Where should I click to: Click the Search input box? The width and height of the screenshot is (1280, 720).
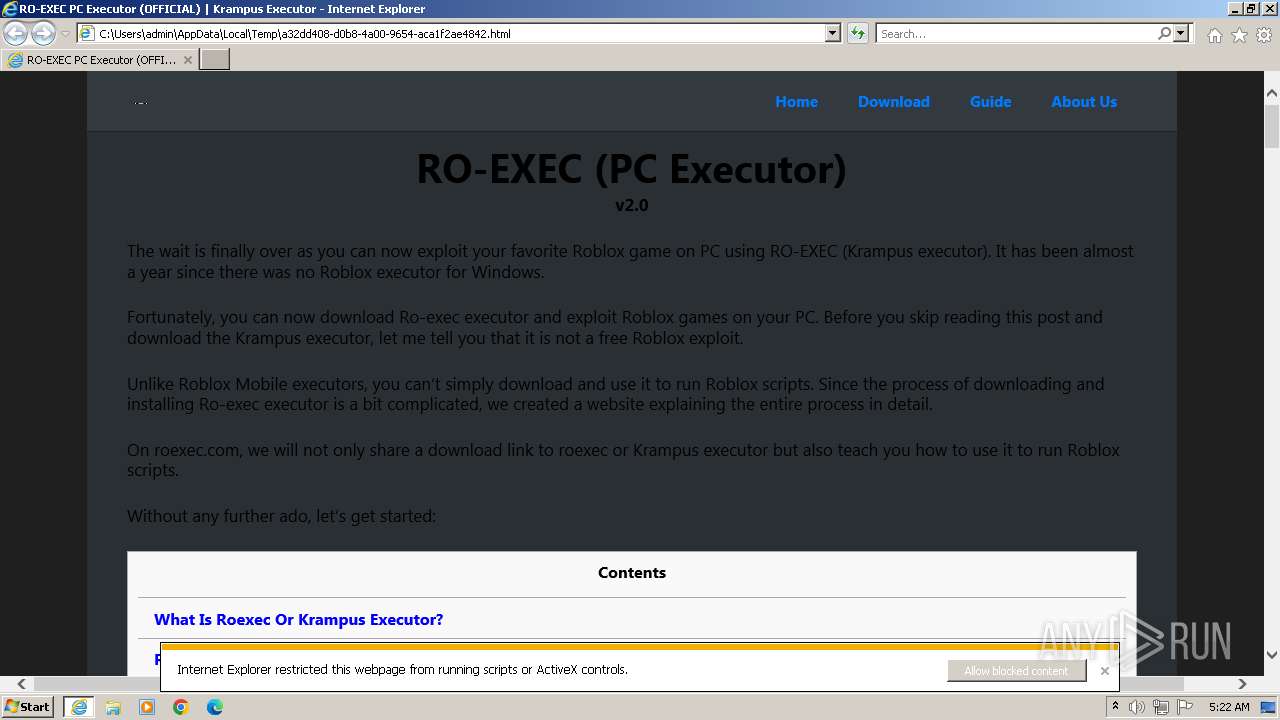[1016, 33]
